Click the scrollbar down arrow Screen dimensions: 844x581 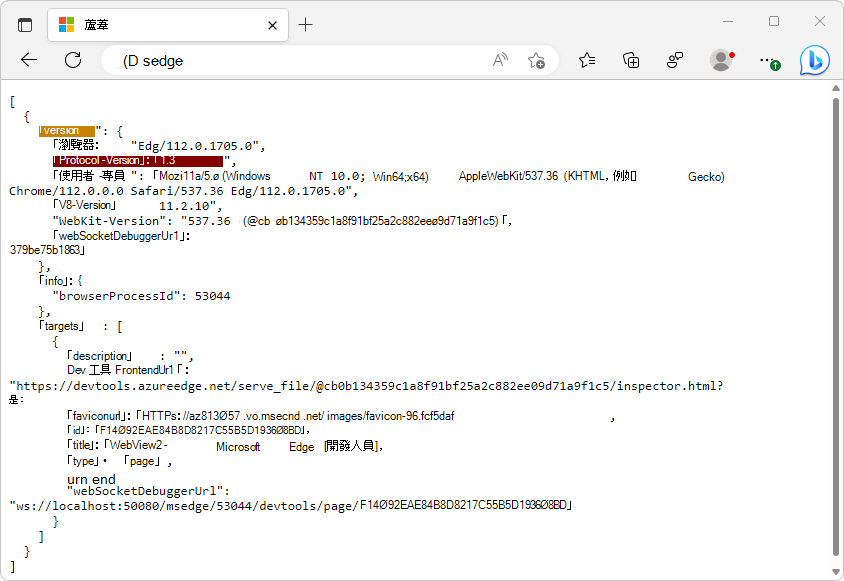tap(835, 572)
